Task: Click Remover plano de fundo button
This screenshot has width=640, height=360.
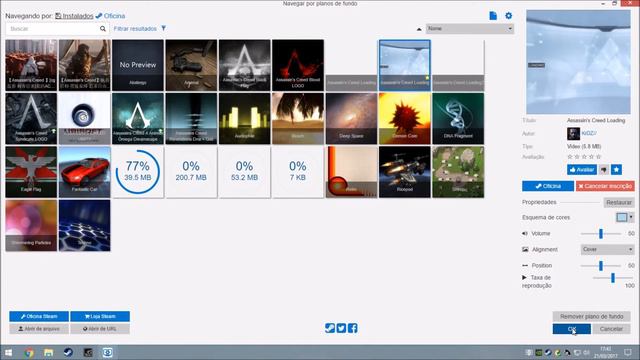Action: [591, 316]
